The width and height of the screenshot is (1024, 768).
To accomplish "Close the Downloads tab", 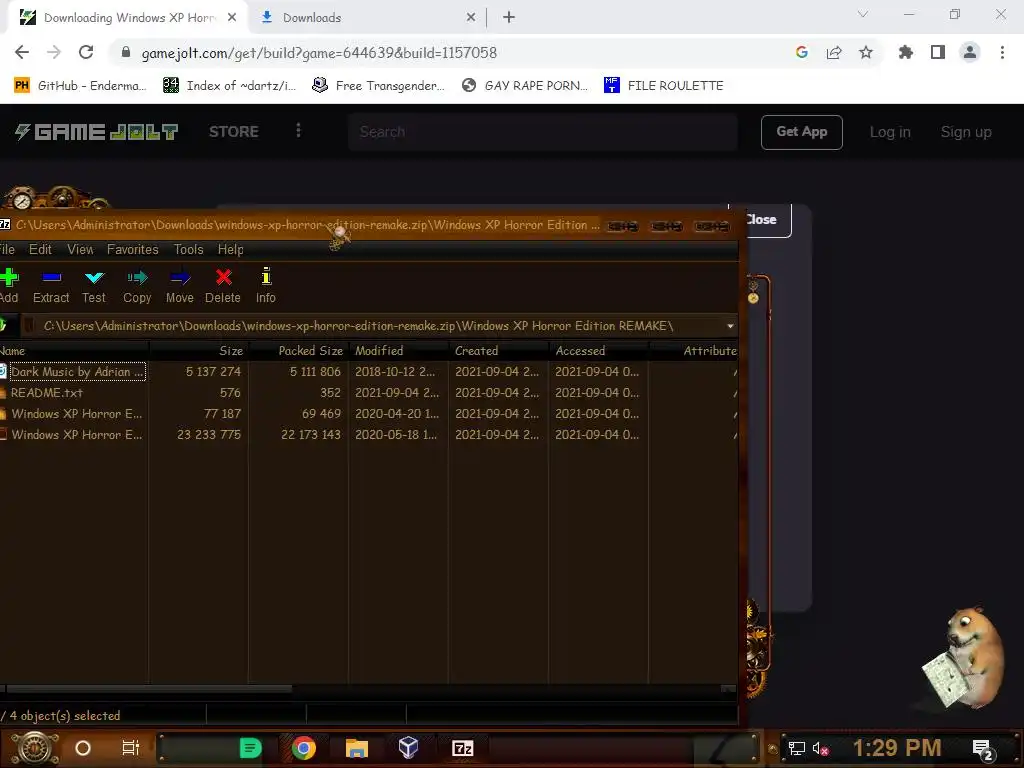I will 471,18.
